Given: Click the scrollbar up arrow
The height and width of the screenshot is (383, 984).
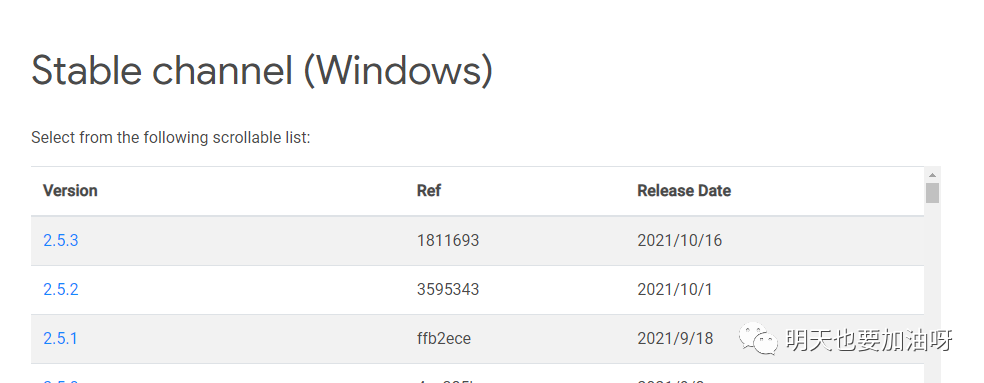Looking at the screenshot, I should tap(932, 175).
